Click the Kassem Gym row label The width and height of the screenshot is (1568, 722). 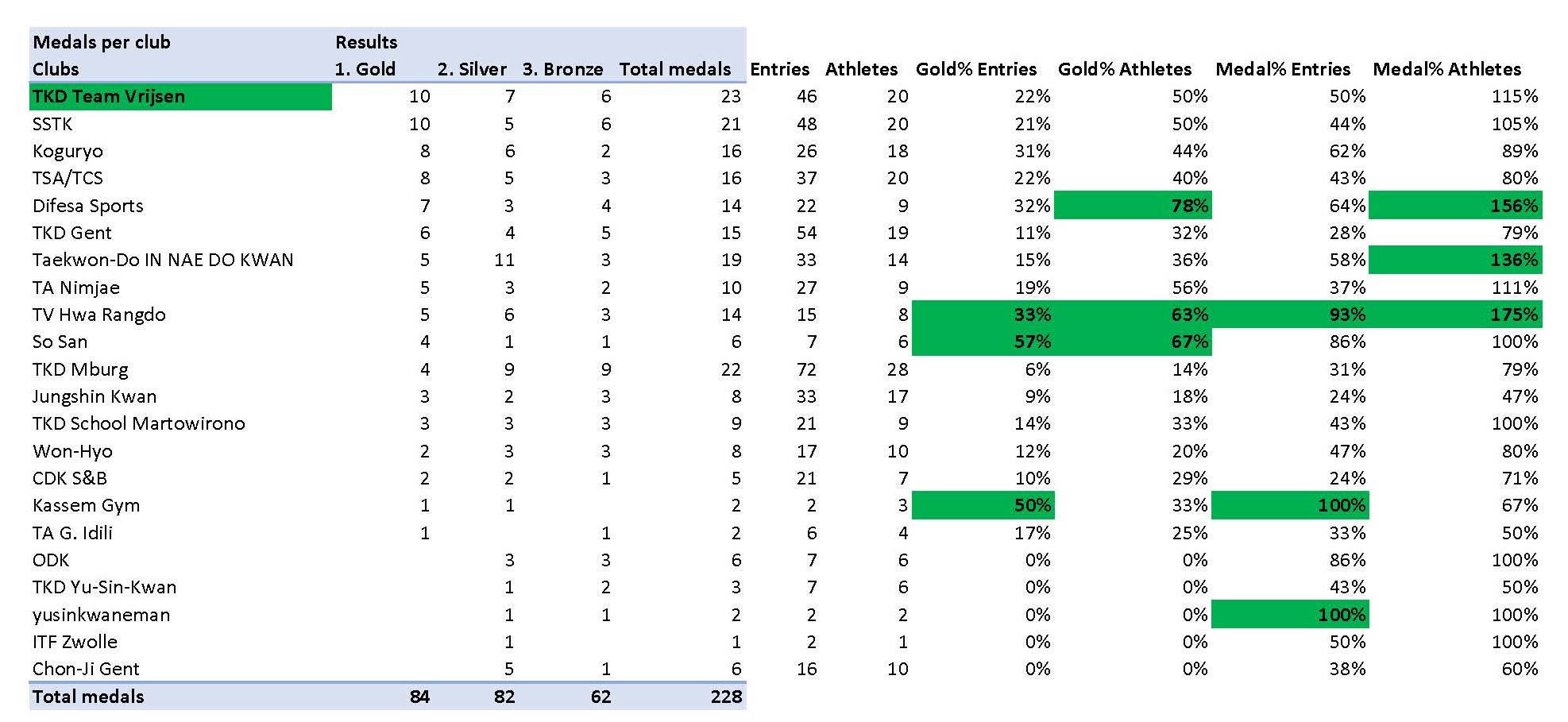click(86, 505)
